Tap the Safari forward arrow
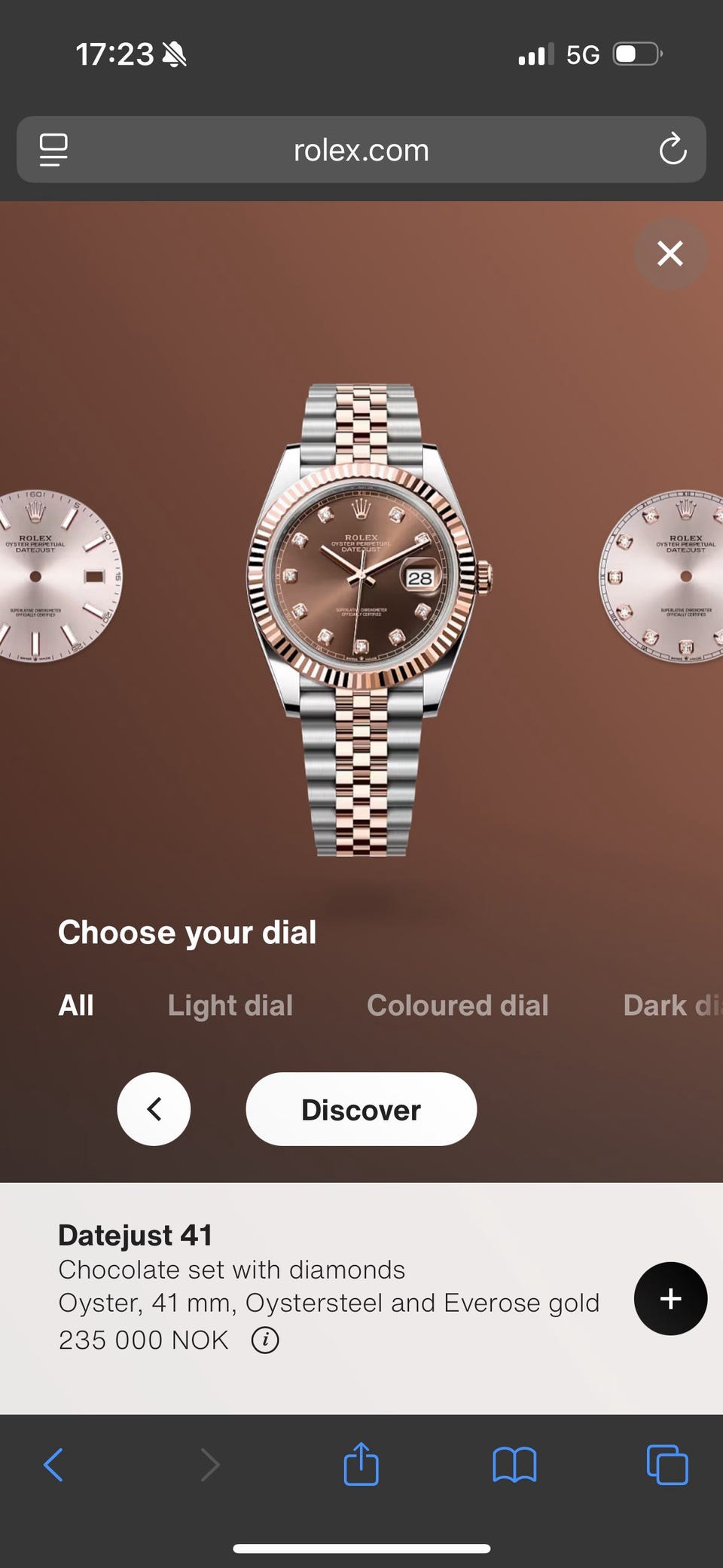Image resolution: width=723 pixels, height=1568 pixels. [209, 1465]
